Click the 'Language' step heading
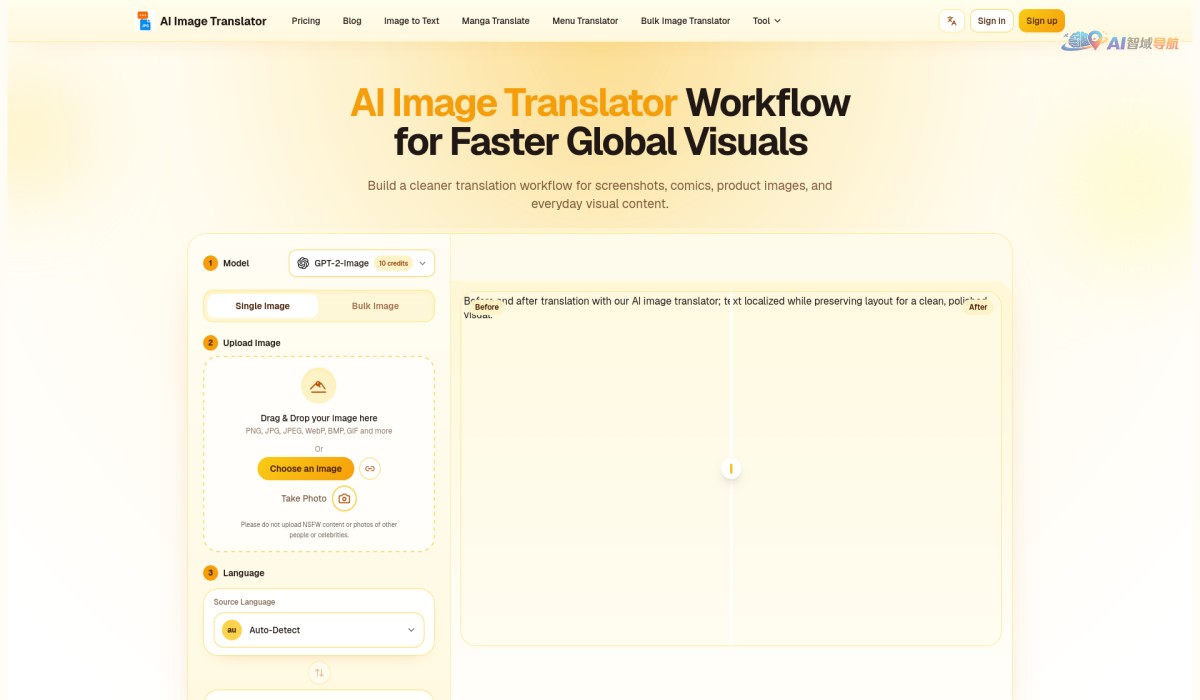 point(244,573)
